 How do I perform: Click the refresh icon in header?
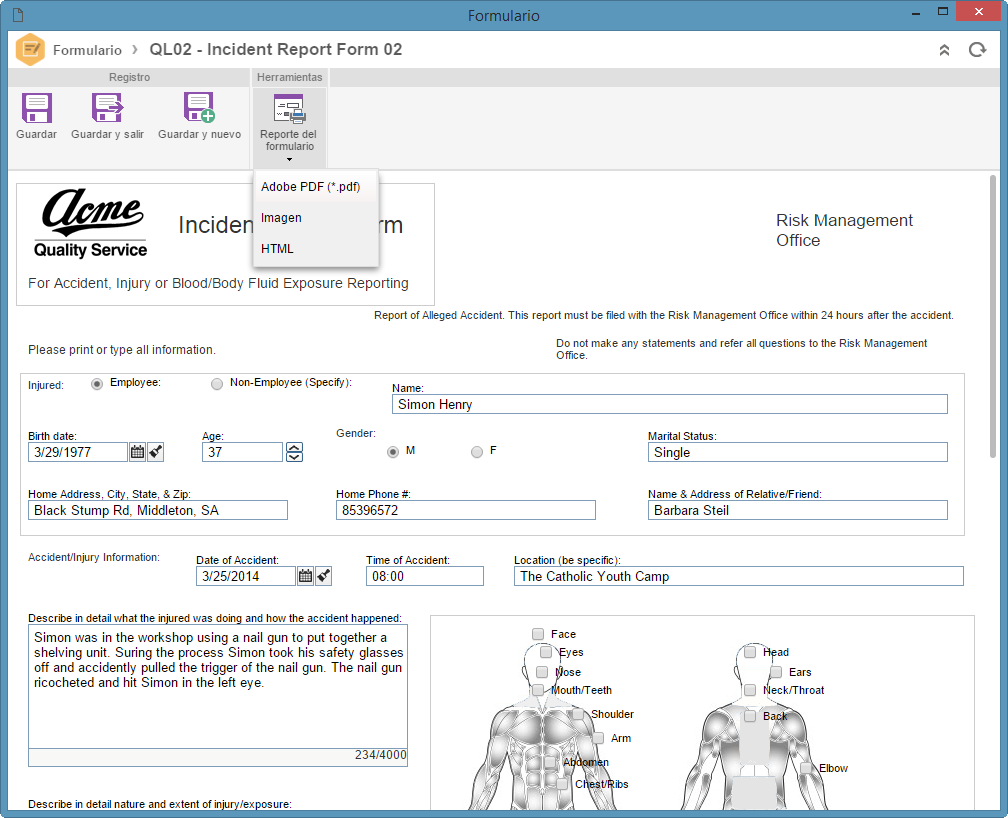(977, 50)
